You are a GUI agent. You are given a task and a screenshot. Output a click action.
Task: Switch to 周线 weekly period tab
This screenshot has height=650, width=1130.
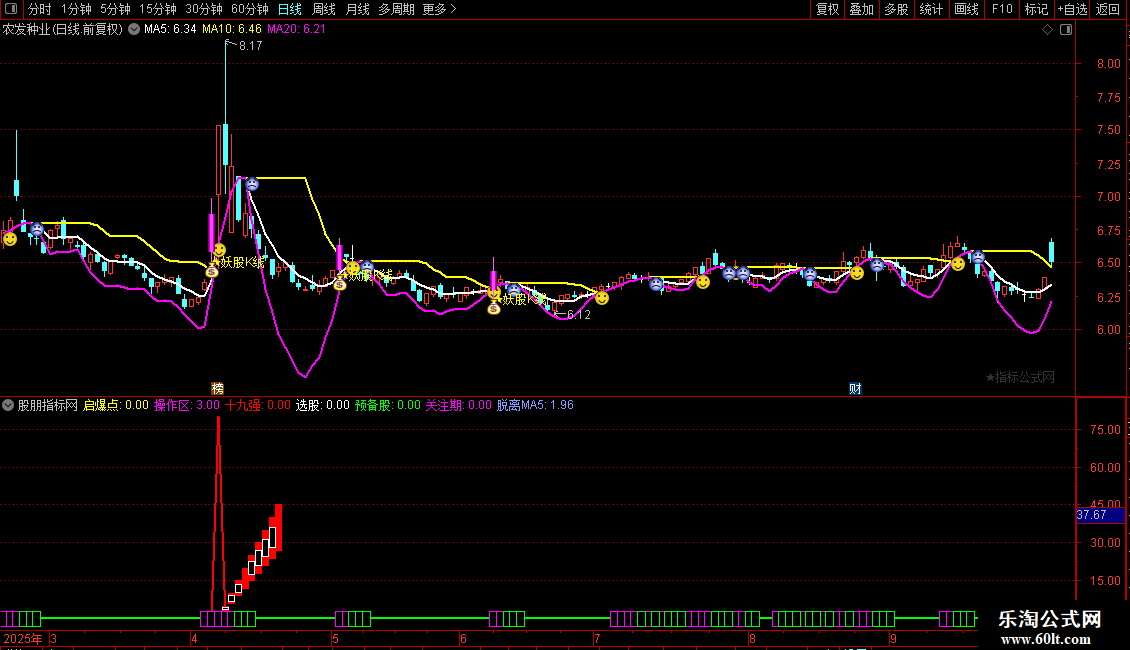[324, 9]
